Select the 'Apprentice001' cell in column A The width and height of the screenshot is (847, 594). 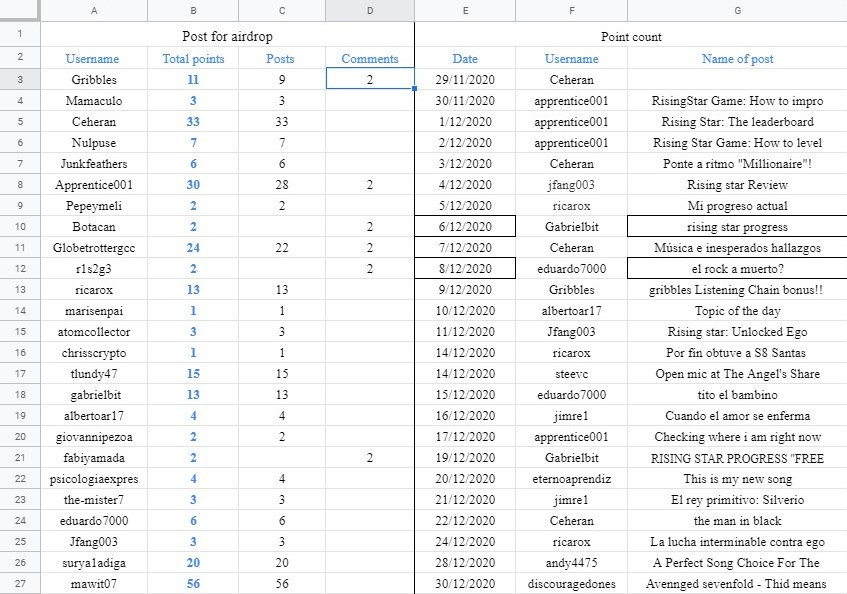tap(94, 185)
